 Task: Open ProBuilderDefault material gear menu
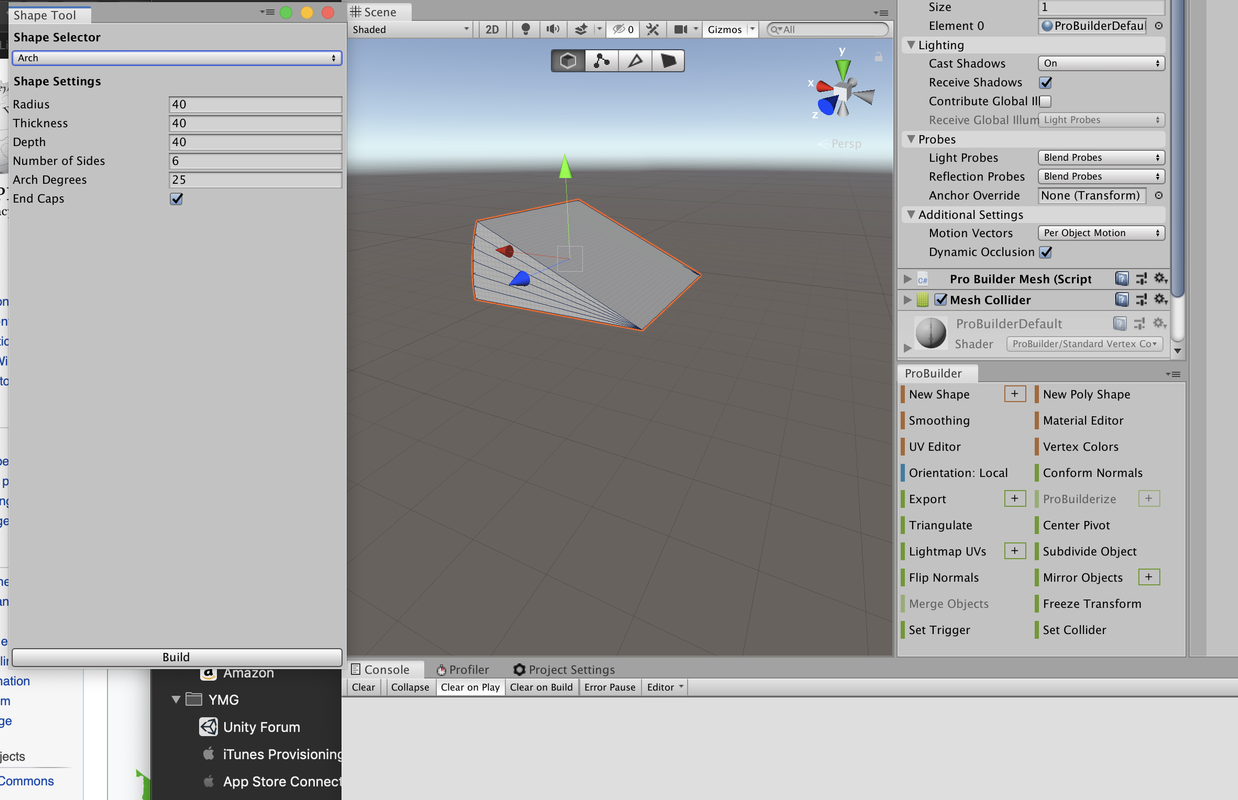coord(1159,323)
